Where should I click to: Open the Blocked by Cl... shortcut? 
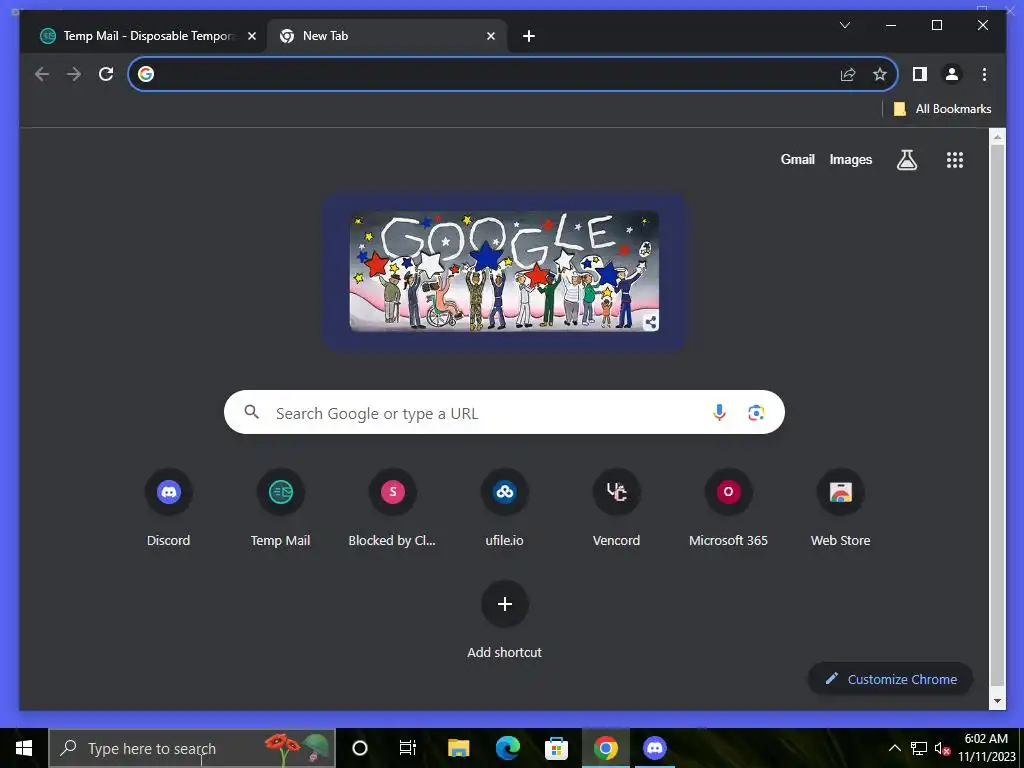[392, 509]
